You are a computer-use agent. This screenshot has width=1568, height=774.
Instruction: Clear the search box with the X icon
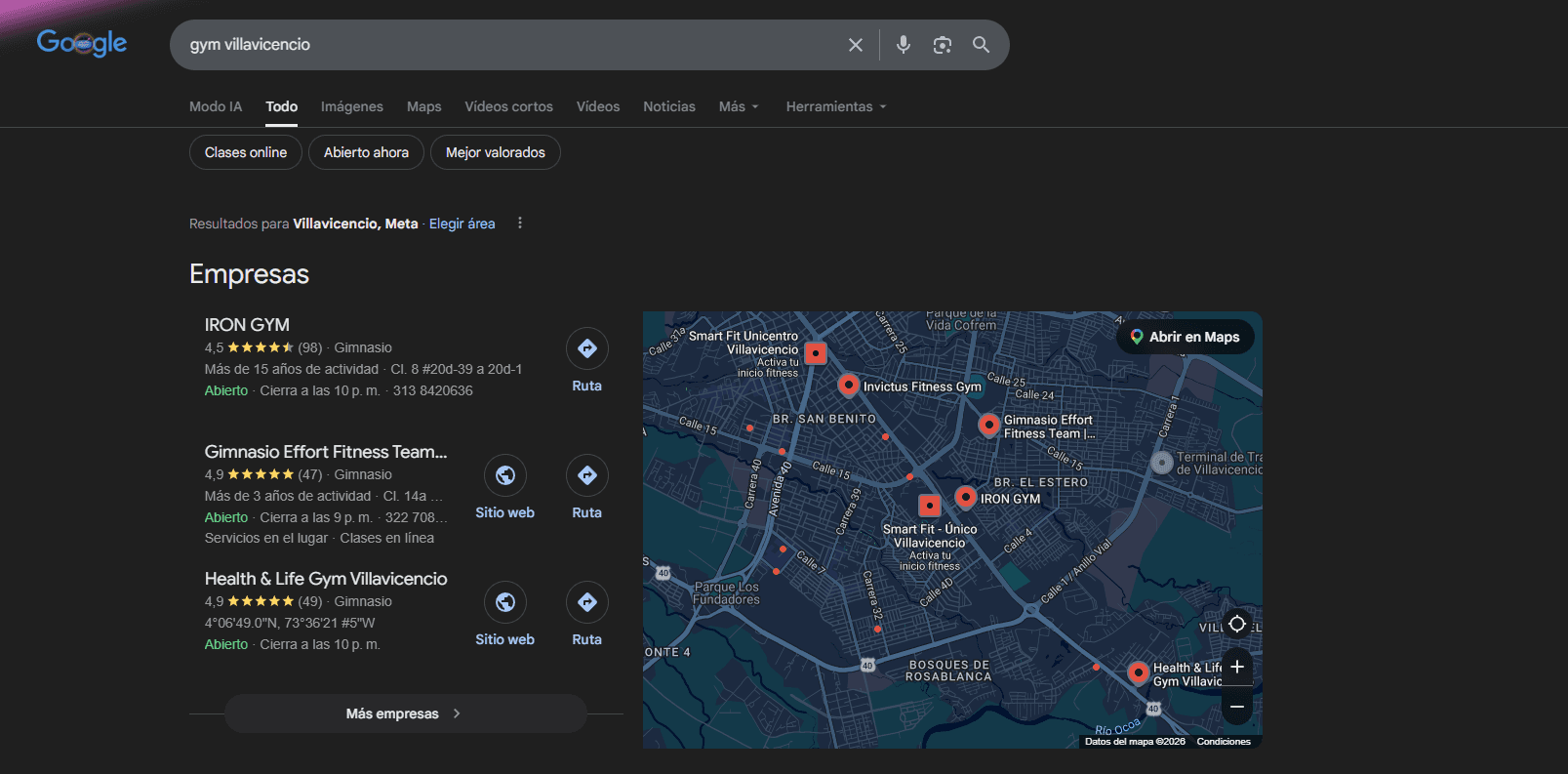click(856, 45)
